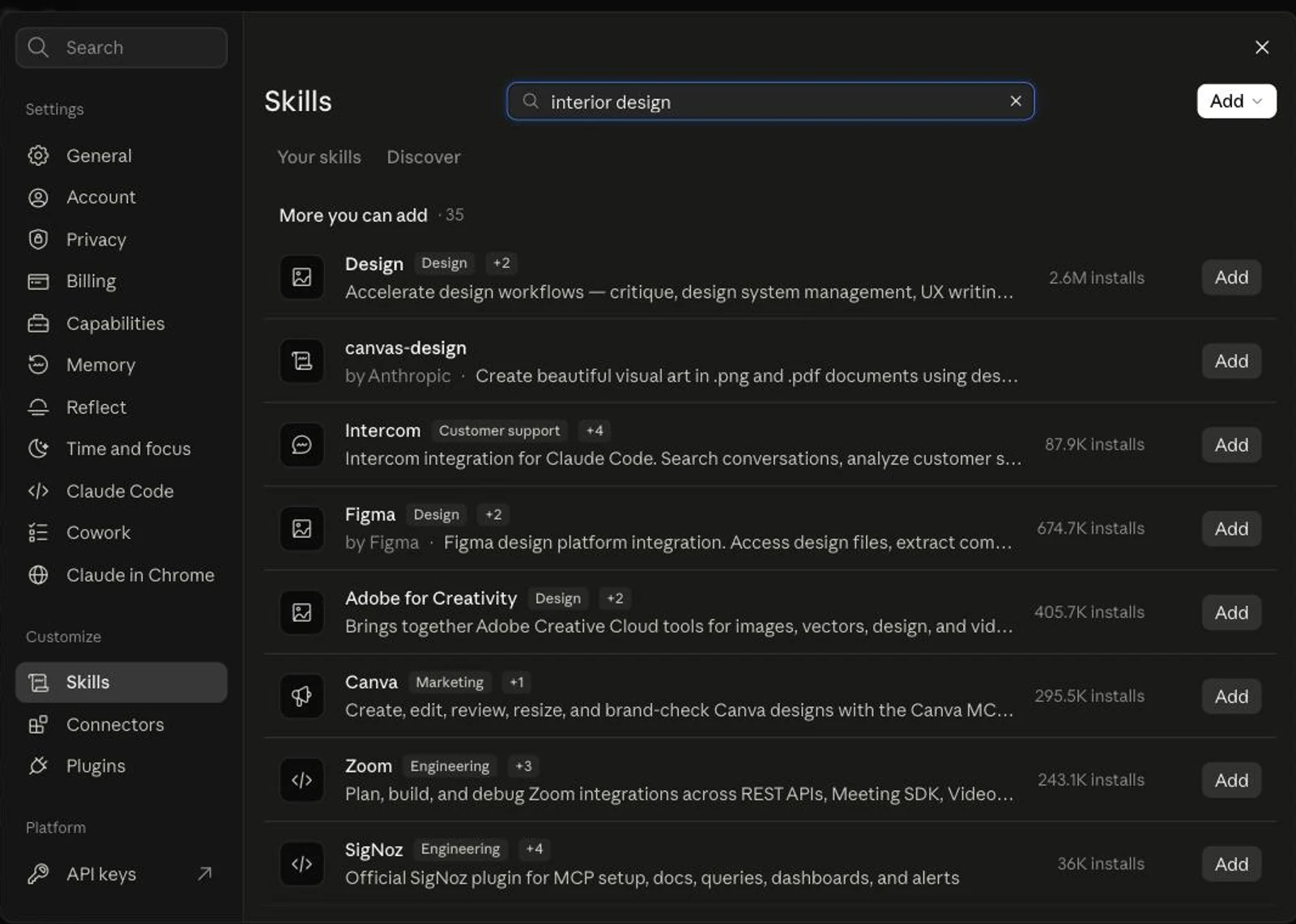Click the Intercom chat bubble icon
Screen dimensions: 1296x924
click(302, 445)
